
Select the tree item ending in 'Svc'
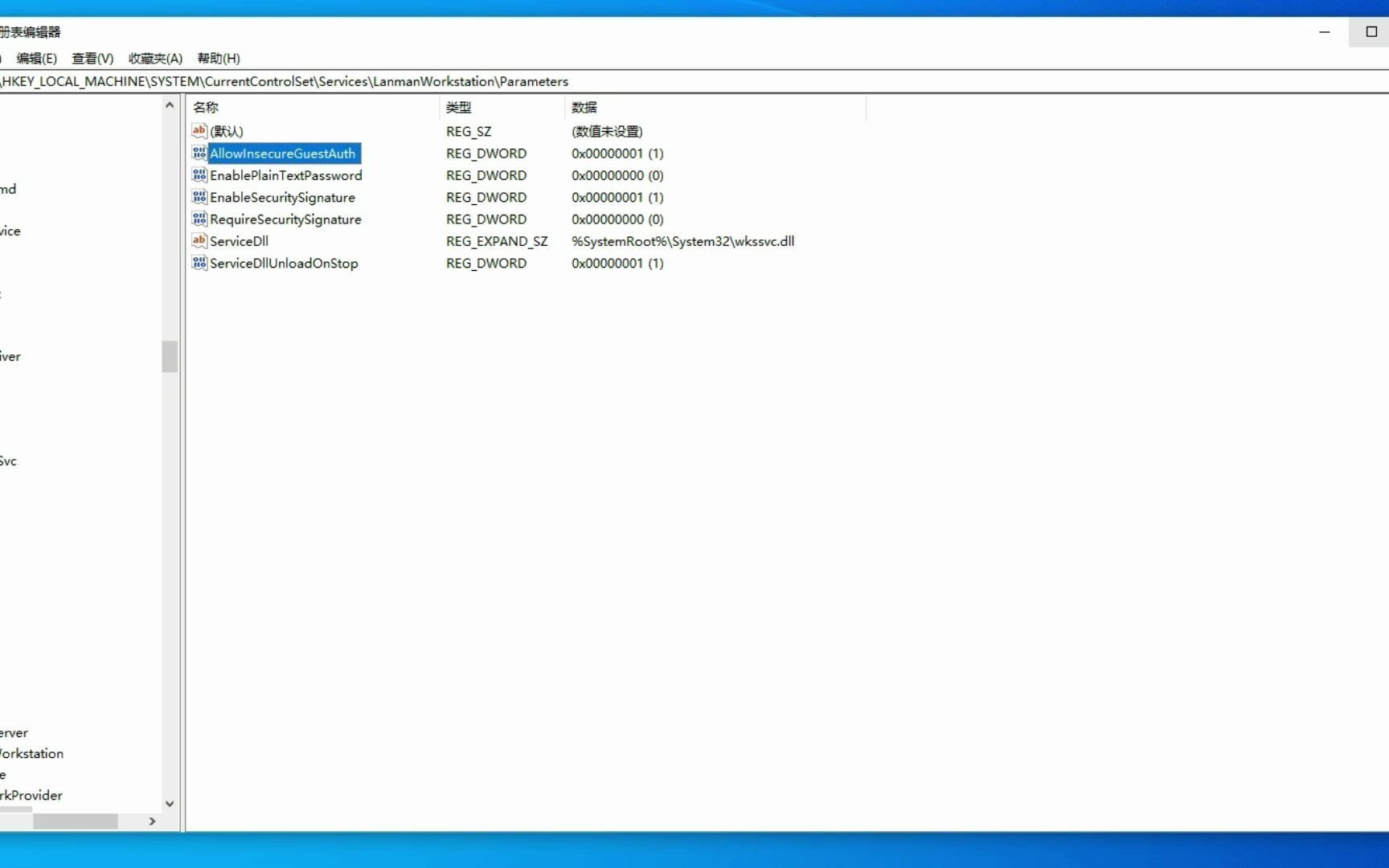9,461
